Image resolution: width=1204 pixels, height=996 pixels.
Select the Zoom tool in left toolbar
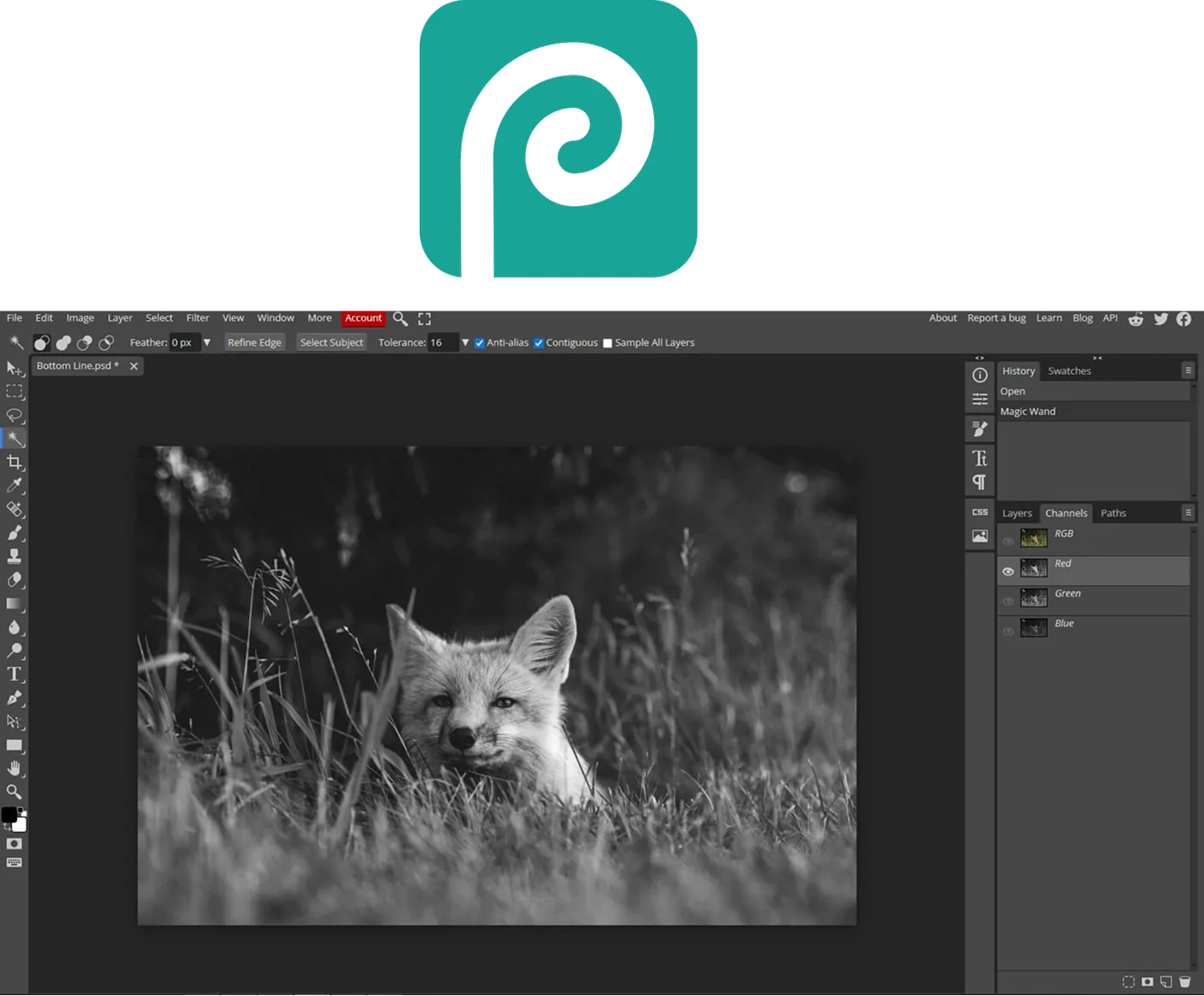(15, 792)
